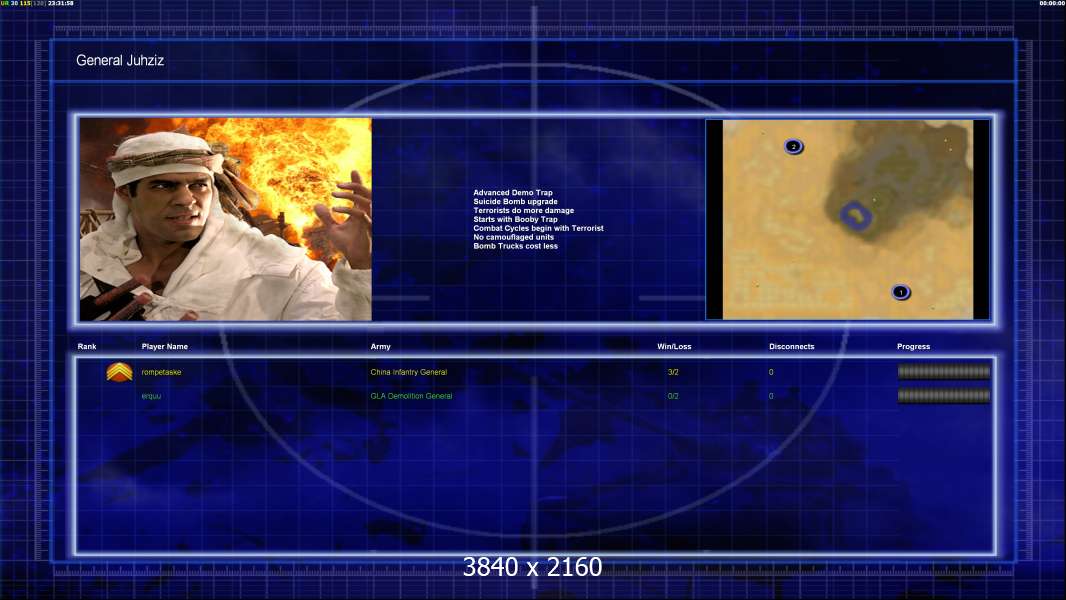
Task: Click General Juhziz's portrait image
Action: 226,219
